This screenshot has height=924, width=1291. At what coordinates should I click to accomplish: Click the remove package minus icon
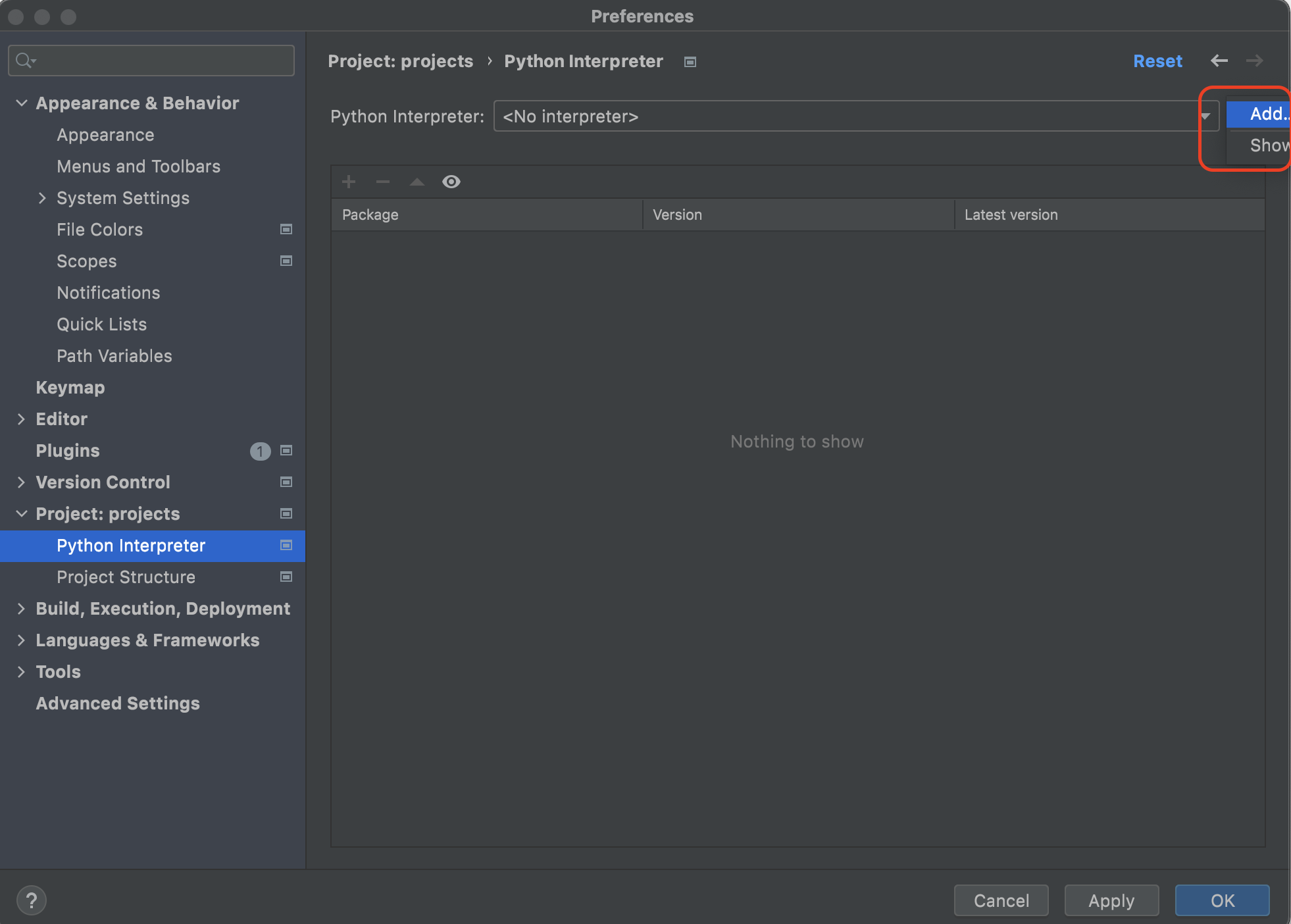tap(383, 182)
